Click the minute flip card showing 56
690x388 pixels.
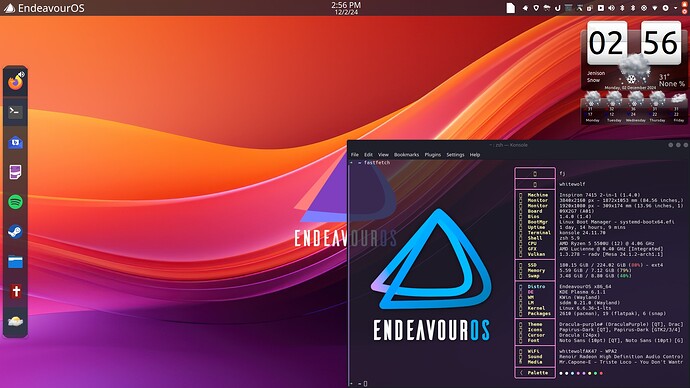coord(661,43)
